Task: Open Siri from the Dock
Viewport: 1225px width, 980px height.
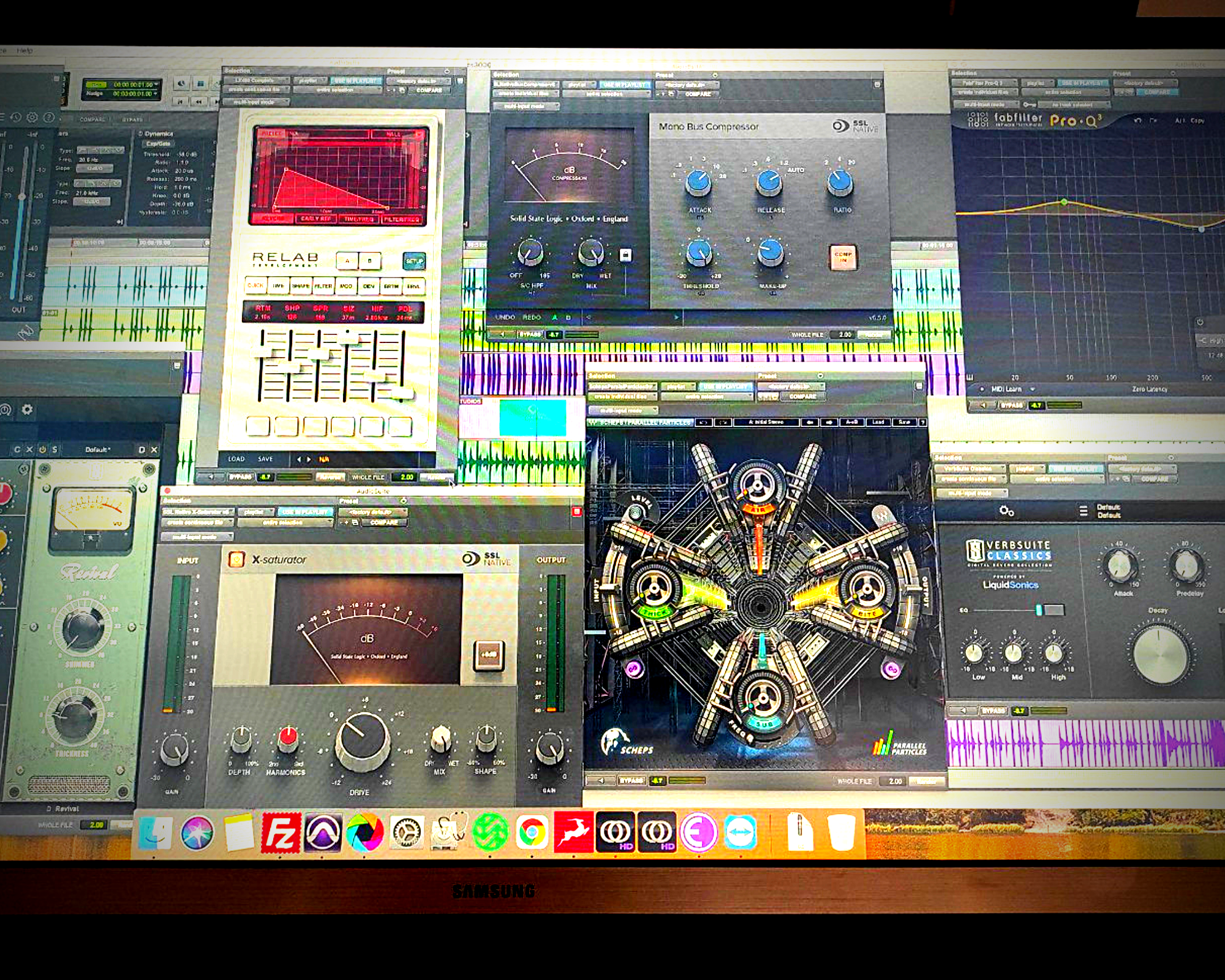Action: (197, 832)
